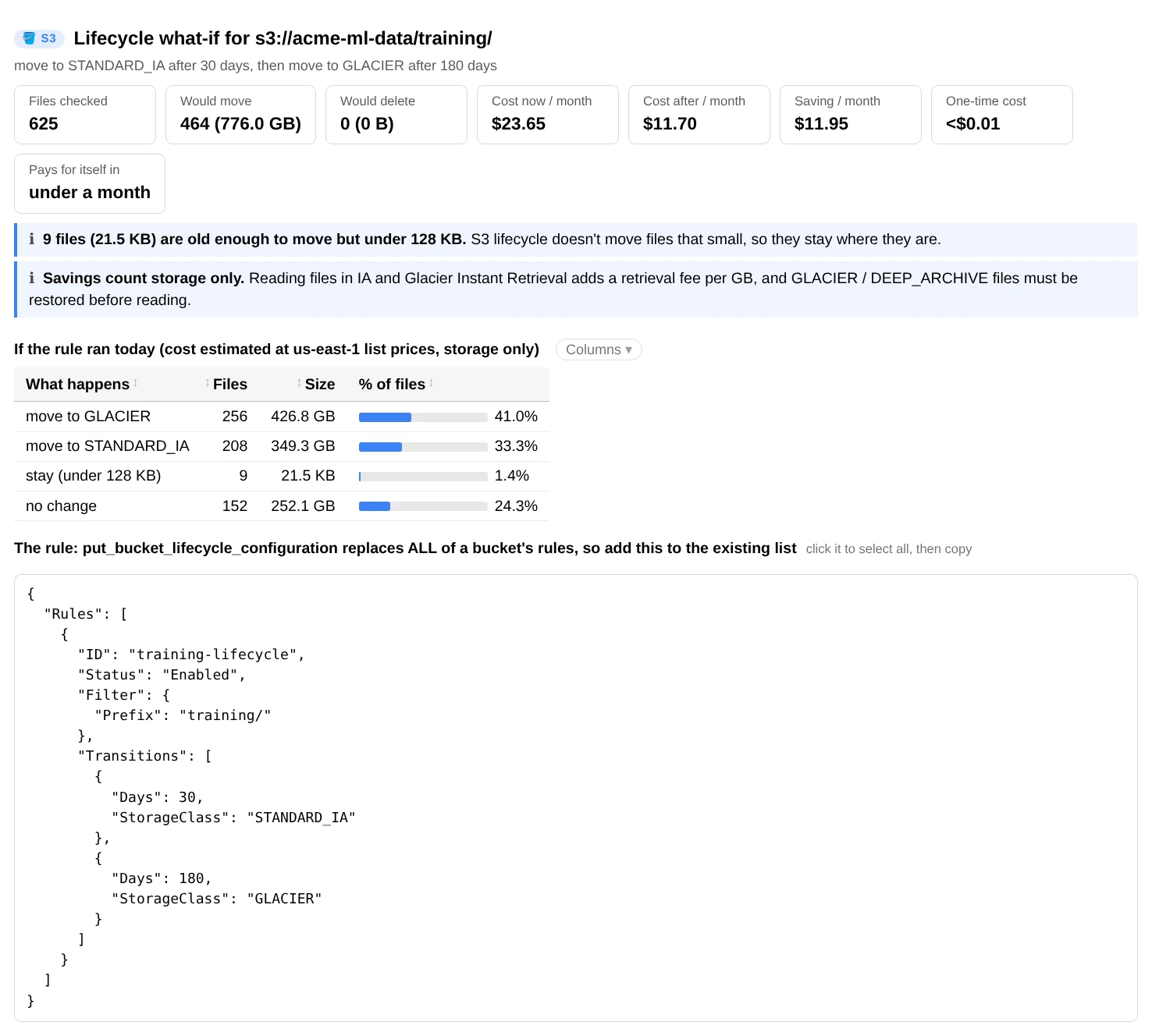The width and height of the screenshot is (1152, 1036).
Task: Click the 349.3 GB size cell
Action: pos(303,446)
